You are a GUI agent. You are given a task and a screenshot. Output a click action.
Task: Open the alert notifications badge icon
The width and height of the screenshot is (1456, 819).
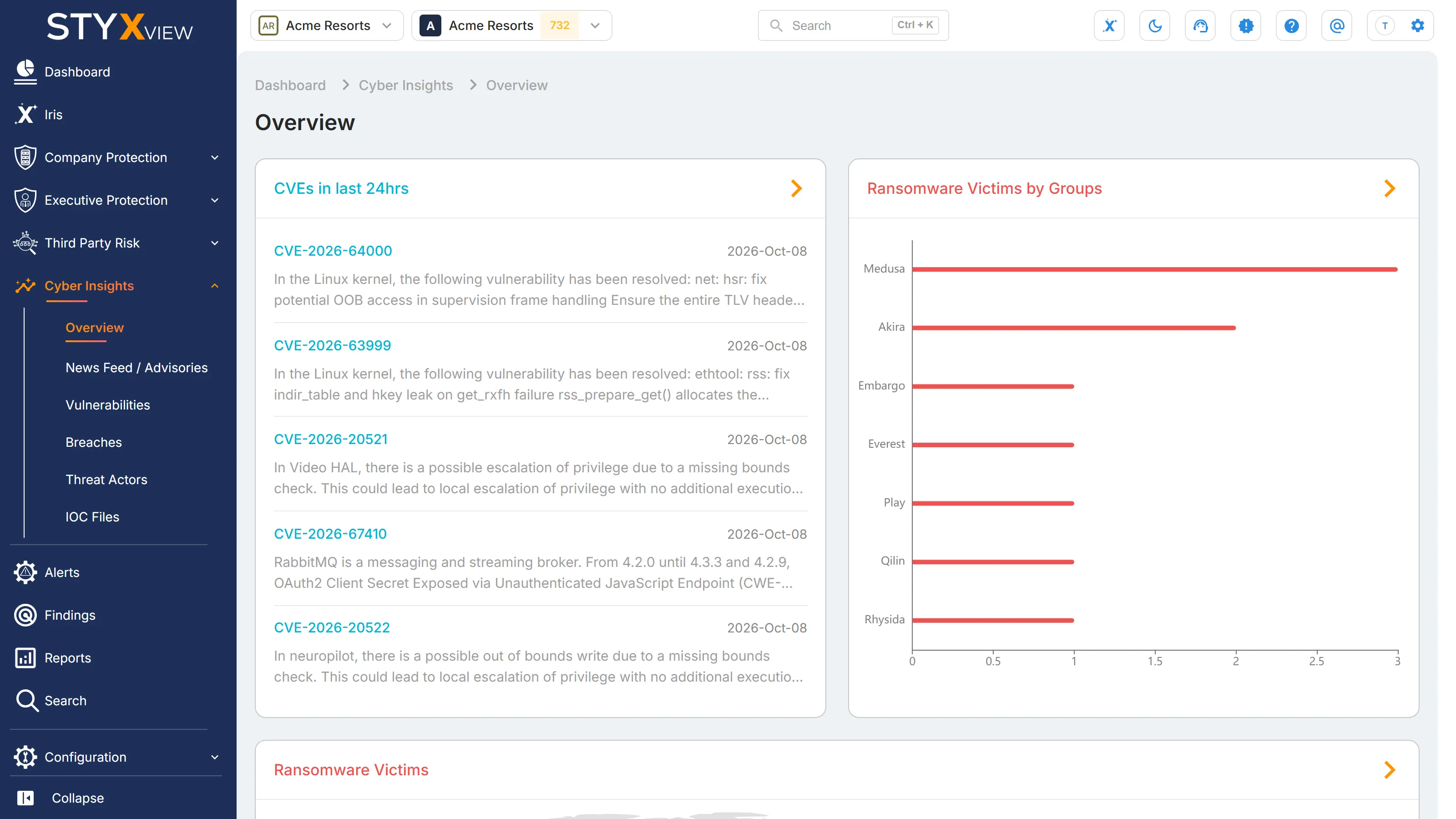[1246, 25]
